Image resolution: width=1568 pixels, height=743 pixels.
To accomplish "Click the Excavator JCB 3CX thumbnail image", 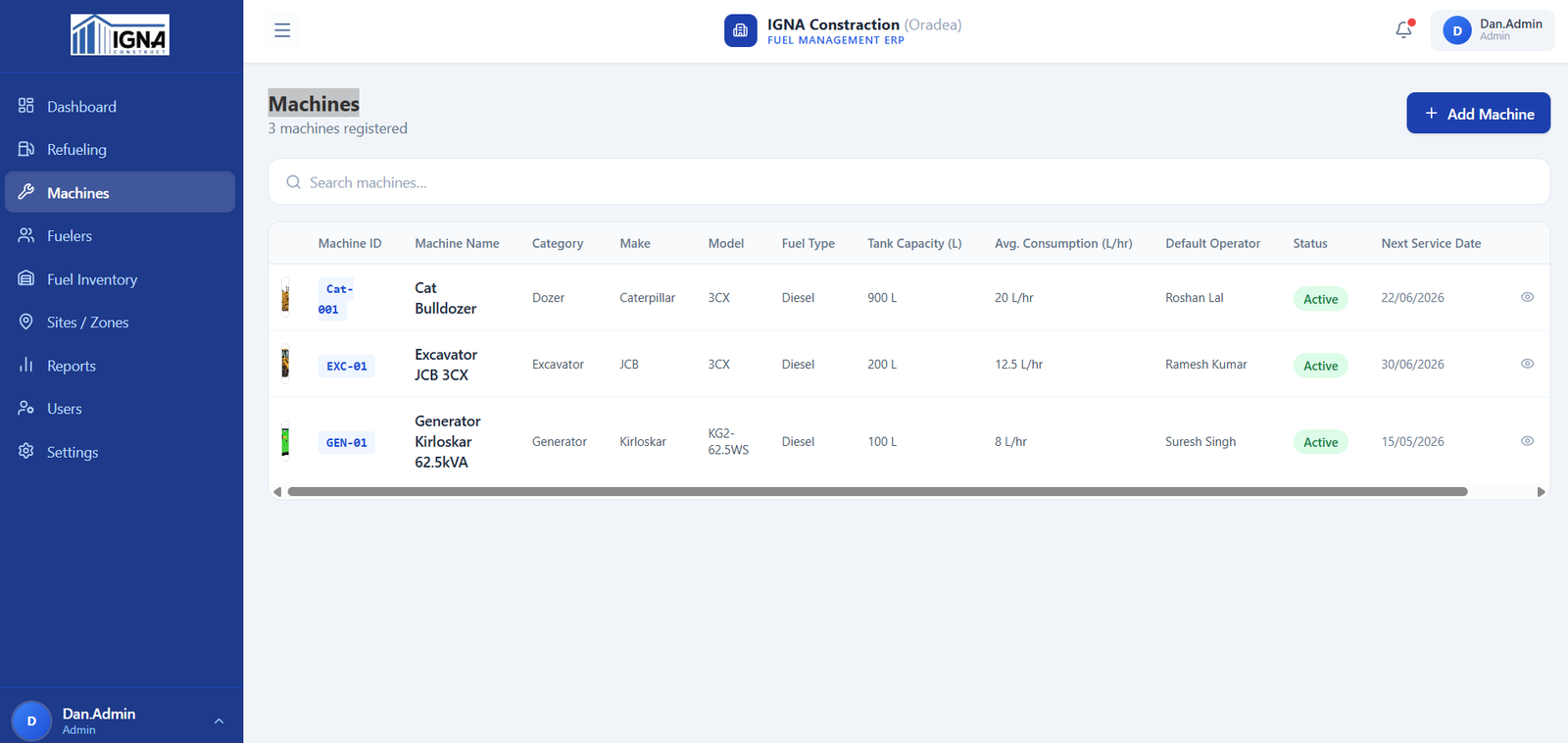I will (285, 364).
